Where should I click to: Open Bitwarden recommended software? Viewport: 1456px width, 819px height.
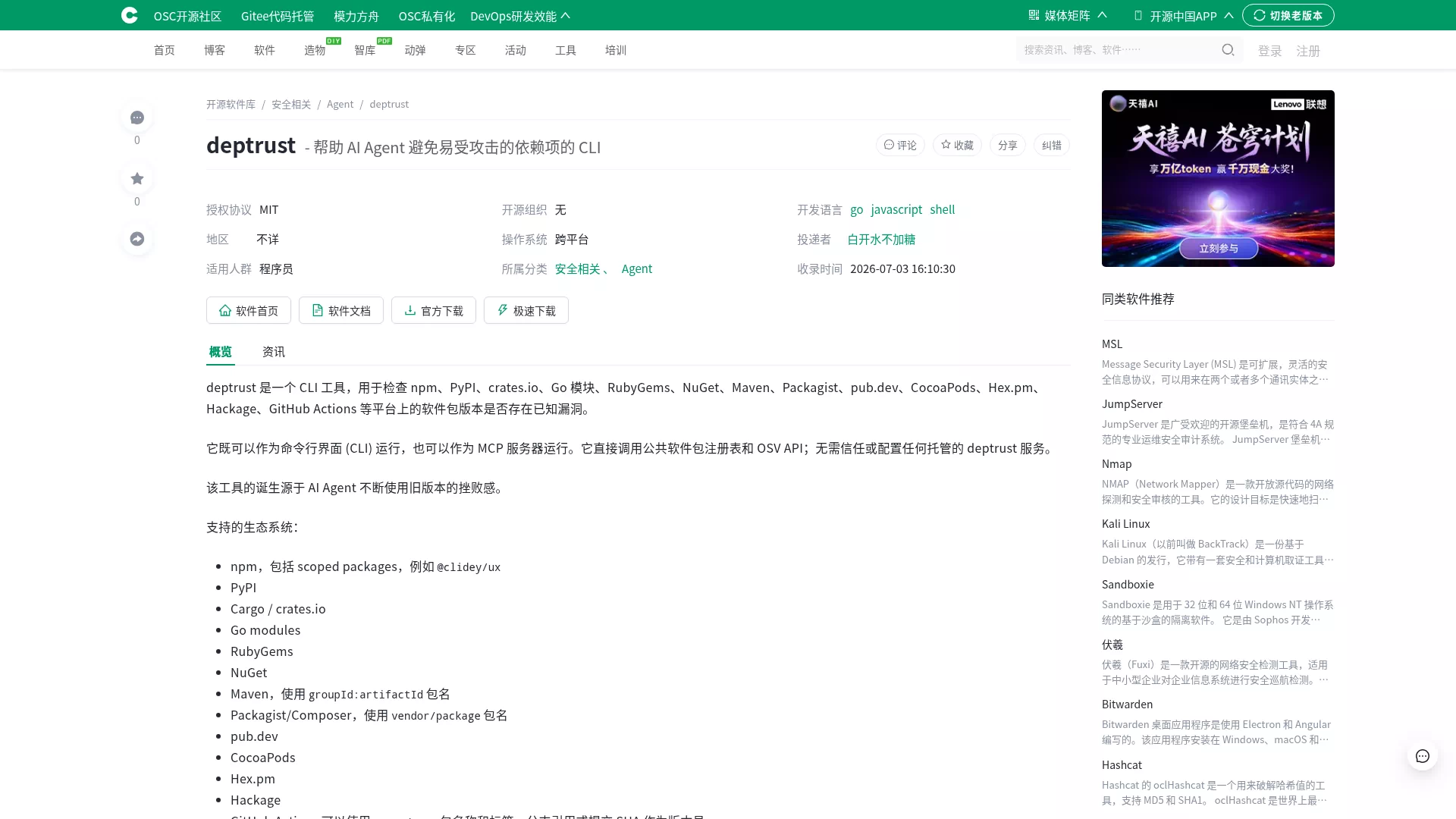tap(1127, 704)
